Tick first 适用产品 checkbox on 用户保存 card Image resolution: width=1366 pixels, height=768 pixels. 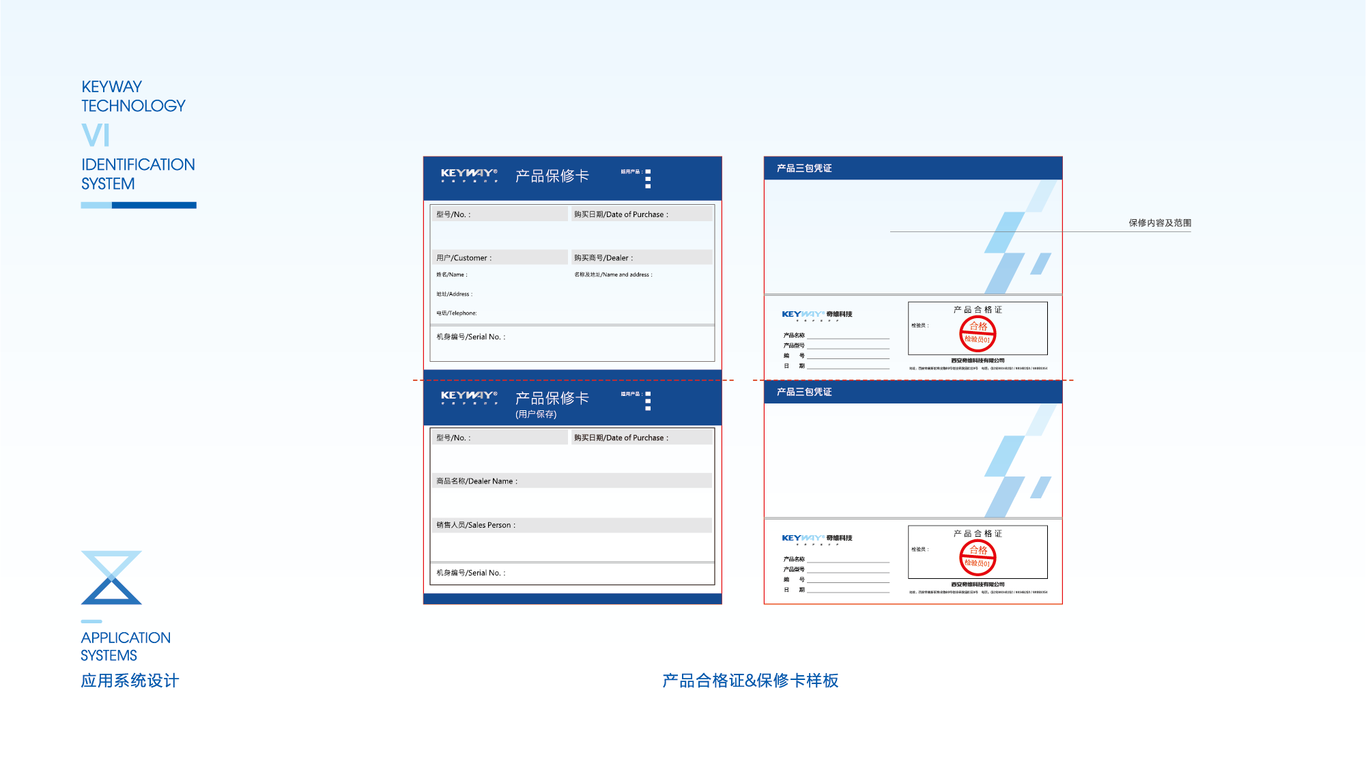pos(648,394)
